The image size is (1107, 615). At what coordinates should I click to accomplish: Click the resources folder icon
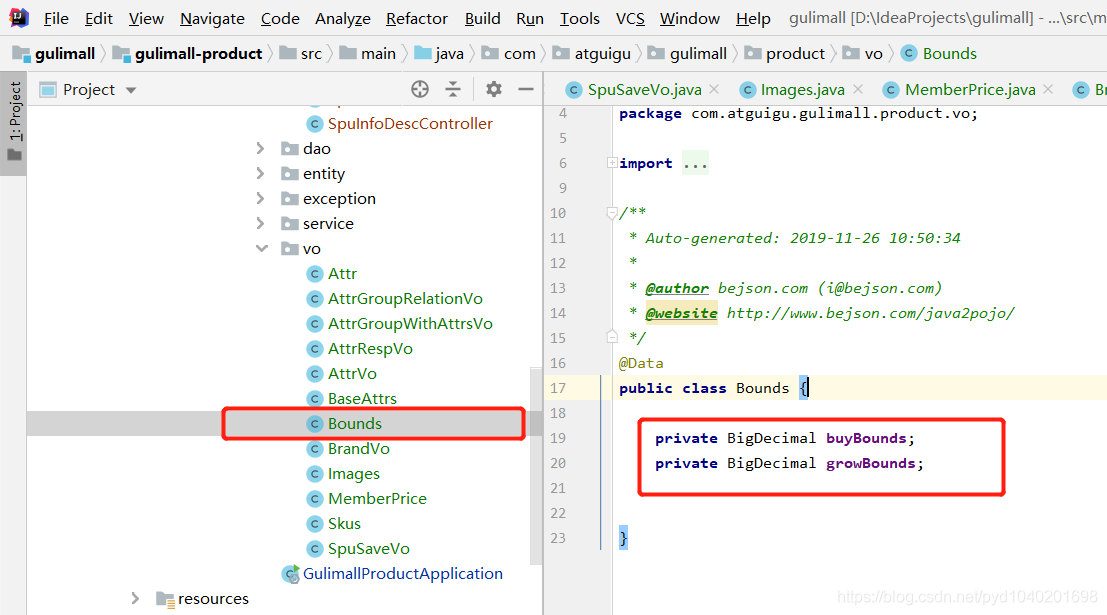165,599
